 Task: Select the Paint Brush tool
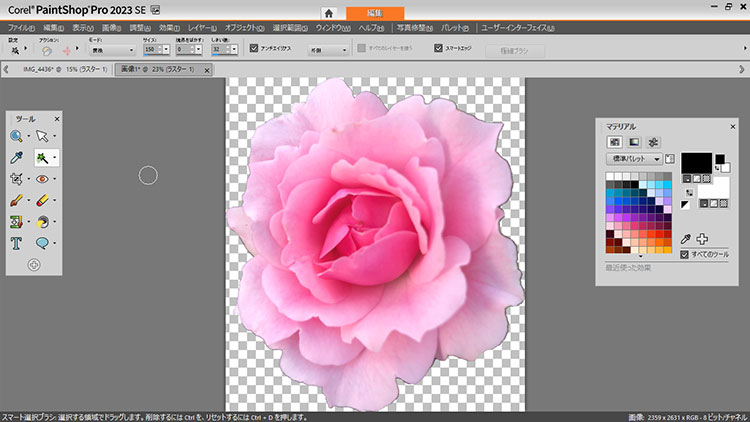pos(17,200)
